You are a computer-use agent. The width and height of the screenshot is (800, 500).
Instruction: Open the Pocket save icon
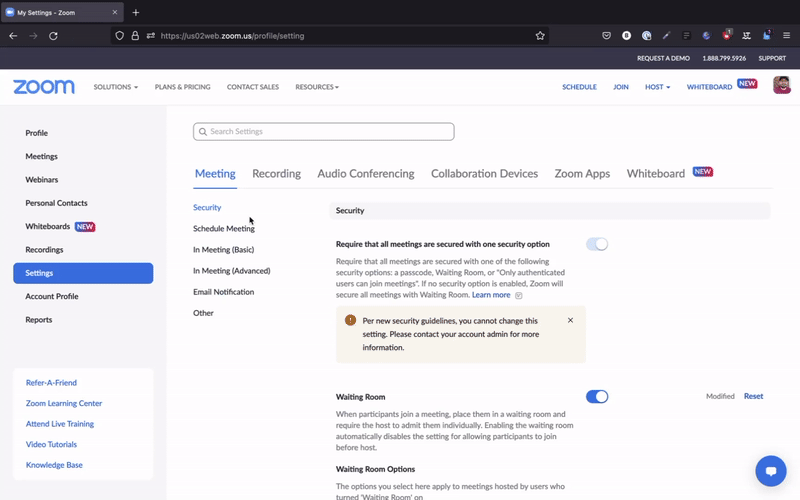coord(607,36)
